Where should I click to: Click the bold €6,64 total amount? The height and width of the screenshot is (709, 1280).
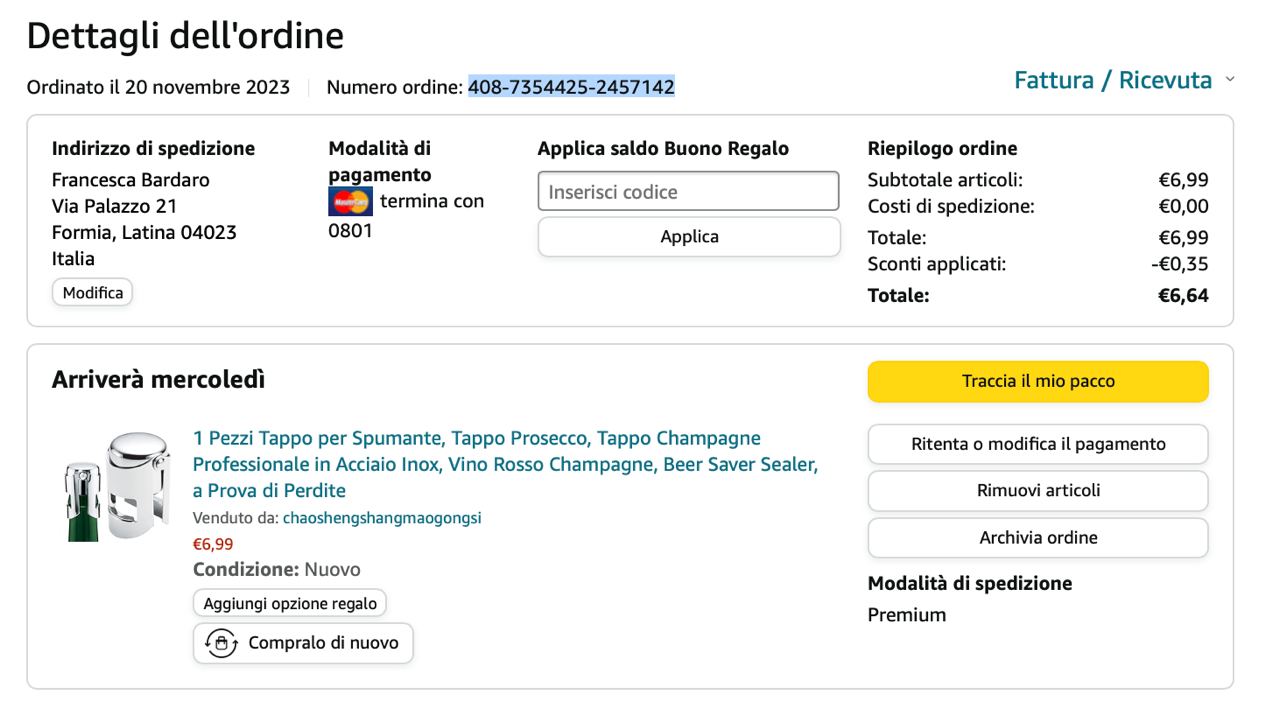(x=1182, y=295)
